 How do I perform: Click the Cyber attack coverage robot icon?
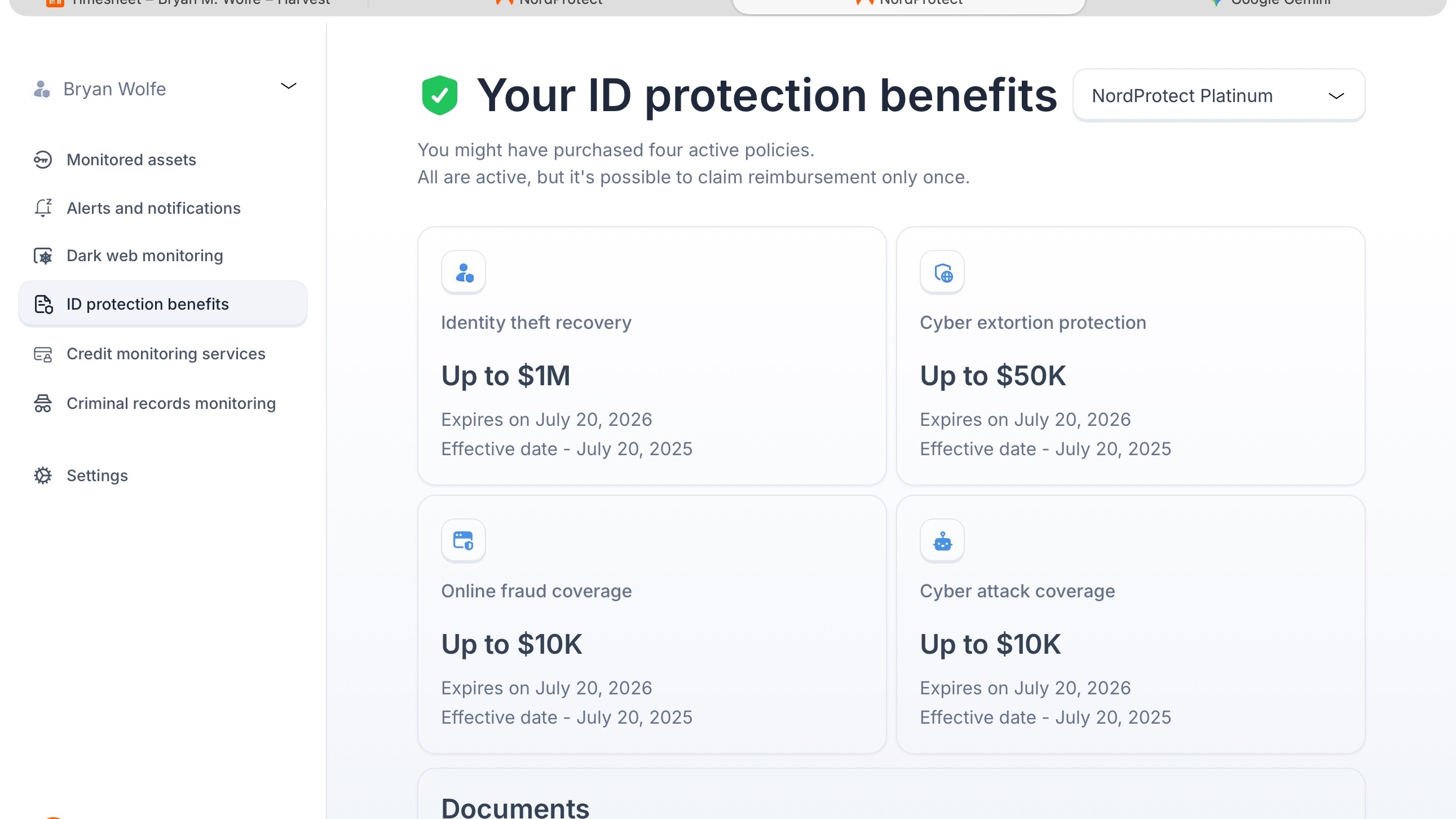pyautogui.click(x=942, y=541)
